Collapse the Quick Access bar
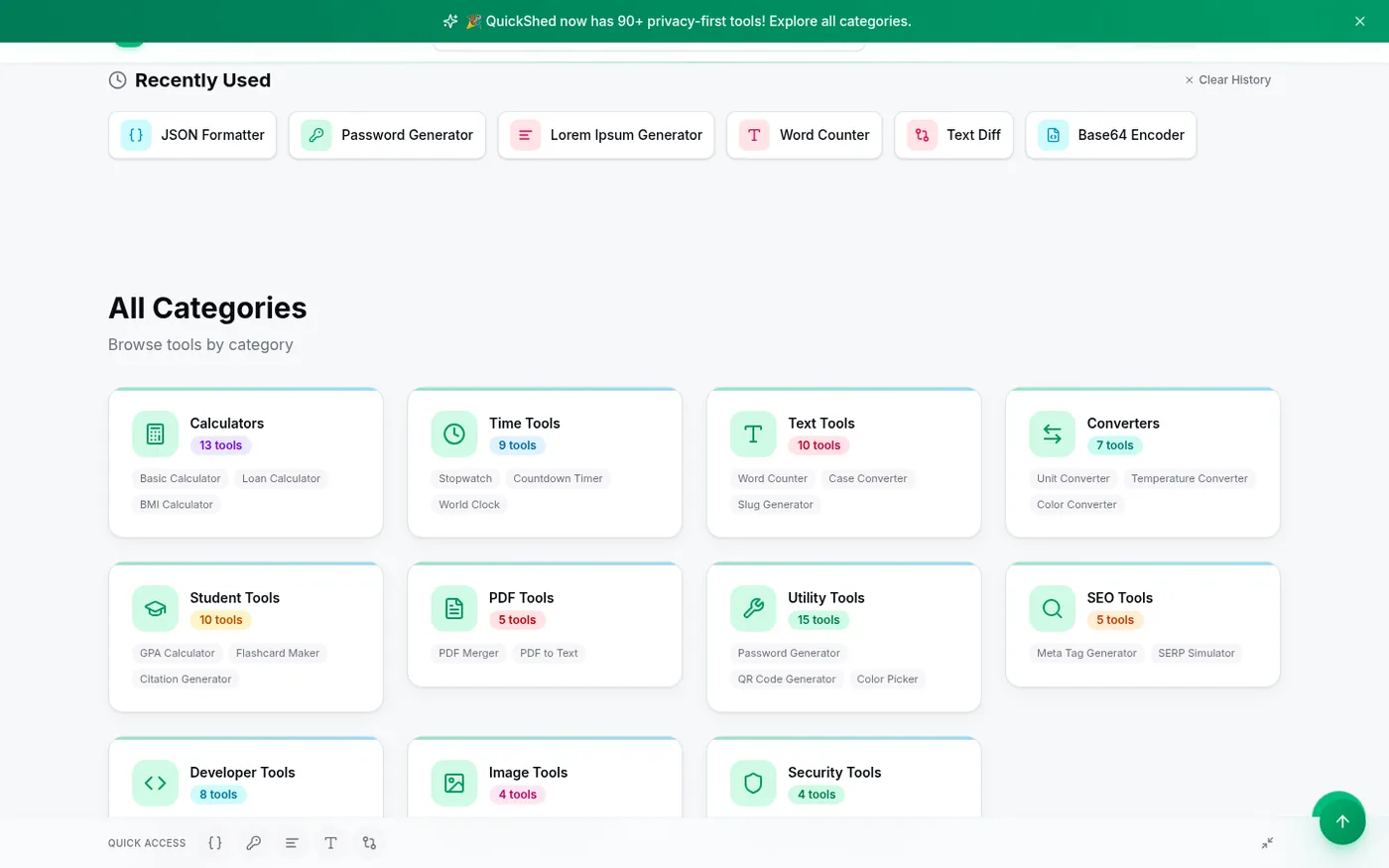The height and width of the screenshot is (868, 1389). [x=1267, y=843]
